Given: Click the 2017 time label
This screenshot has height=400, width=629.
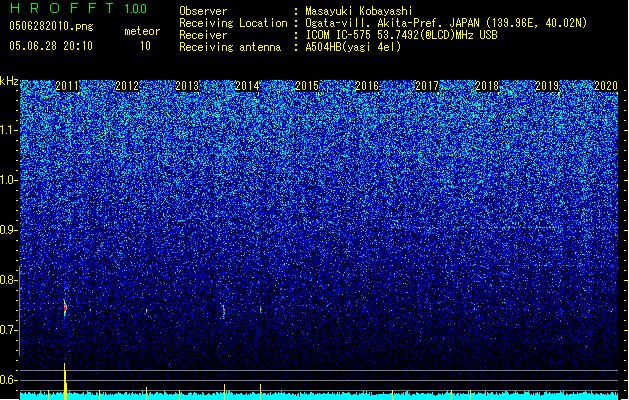Looking at the screenshot, I should (x=427, y=86).
